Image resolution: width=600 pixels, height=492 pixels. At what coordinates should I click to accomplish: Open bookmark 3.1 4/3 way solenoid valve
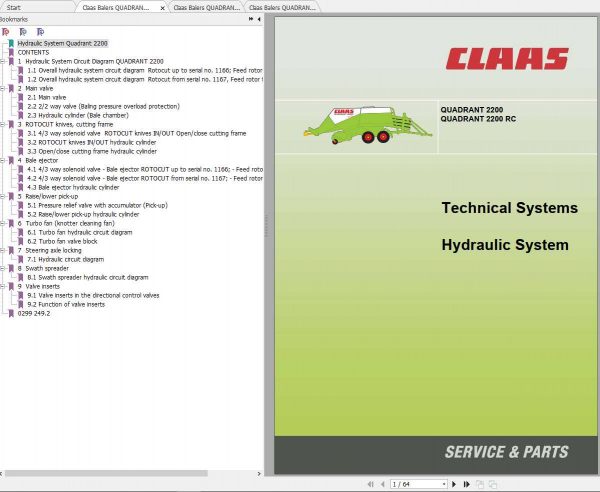137,134
